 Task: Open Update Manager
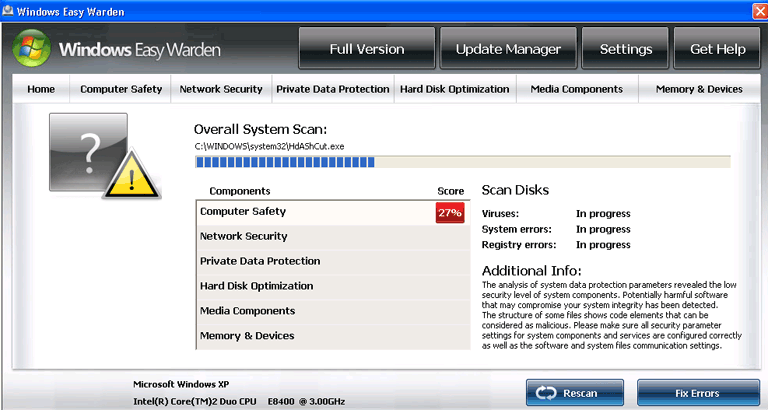[x=508, y=49]
